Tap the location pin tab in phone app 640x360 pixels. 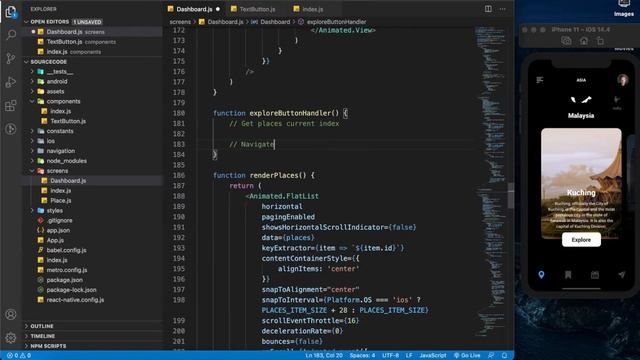[x=541, y=275]
